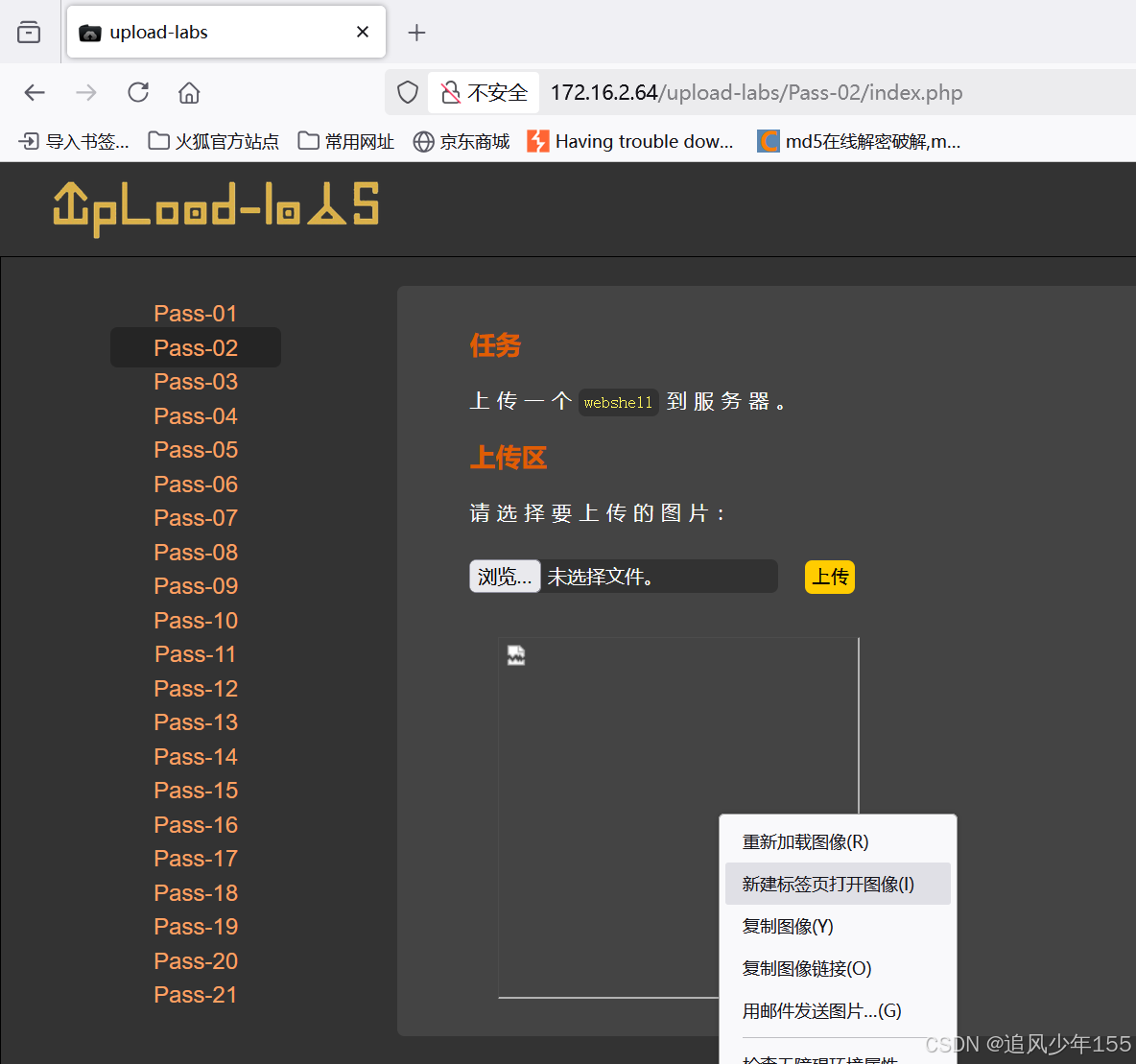
Task: Select the upload-labs browser tab
Action: pos(226,32)
